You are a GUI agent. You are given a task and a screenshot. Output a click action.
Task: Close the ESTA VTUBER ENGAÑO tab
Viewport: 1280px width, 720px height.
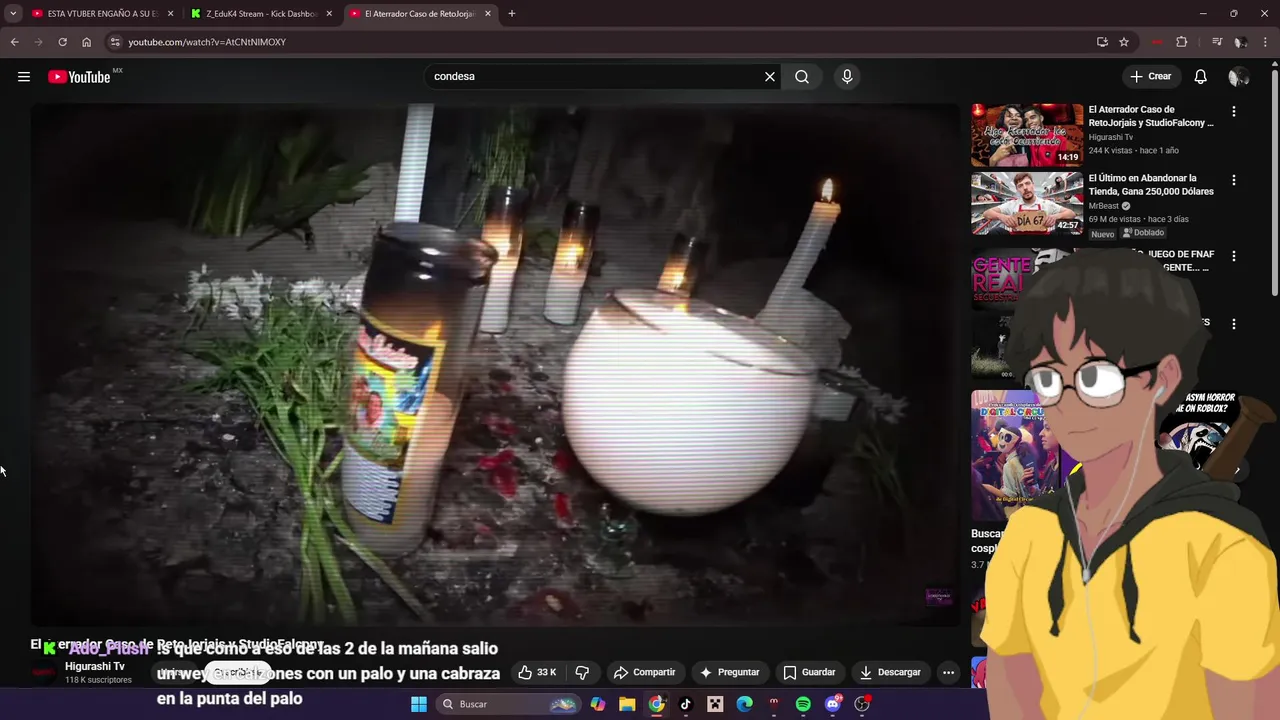click(x=170, y=14)
